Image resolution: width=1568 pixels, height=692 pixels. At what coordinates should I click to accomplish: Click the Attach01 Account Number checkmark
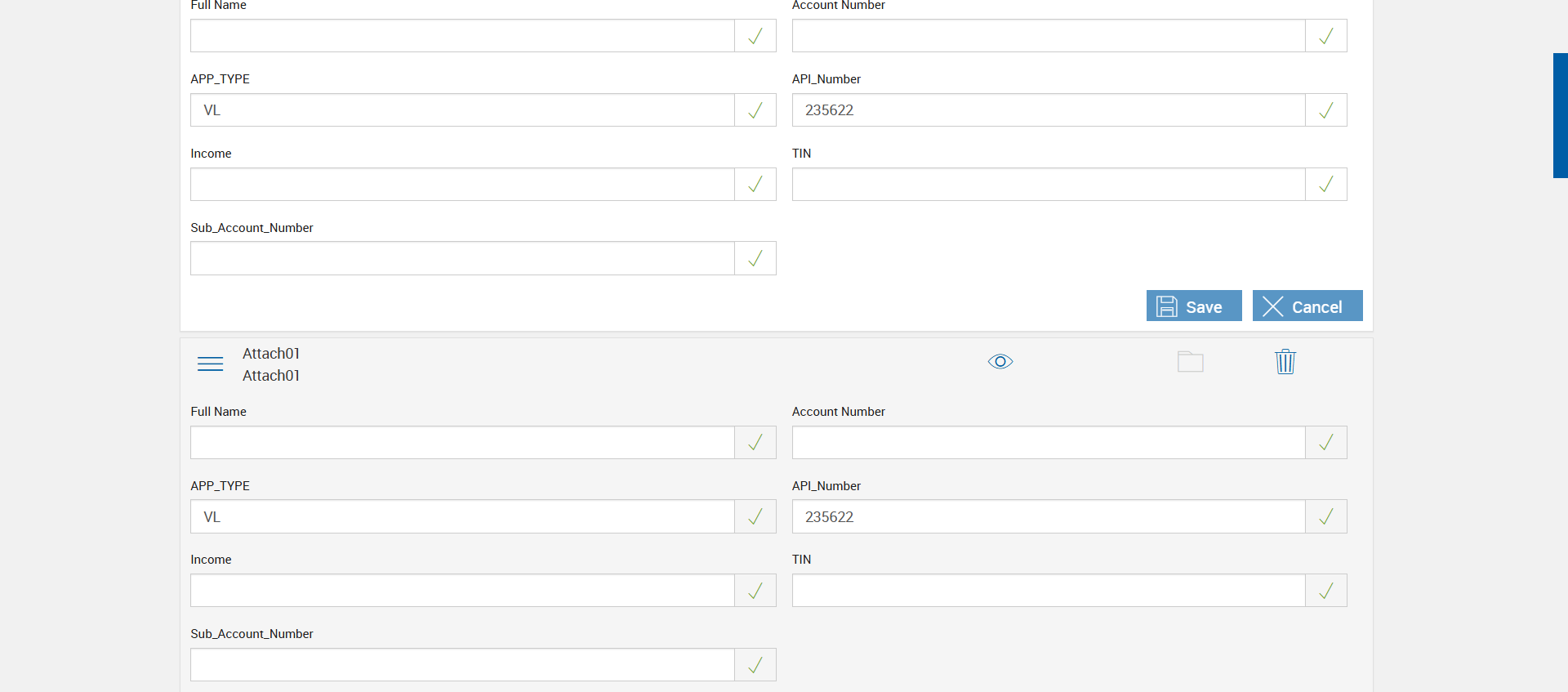pos(1325,443)
